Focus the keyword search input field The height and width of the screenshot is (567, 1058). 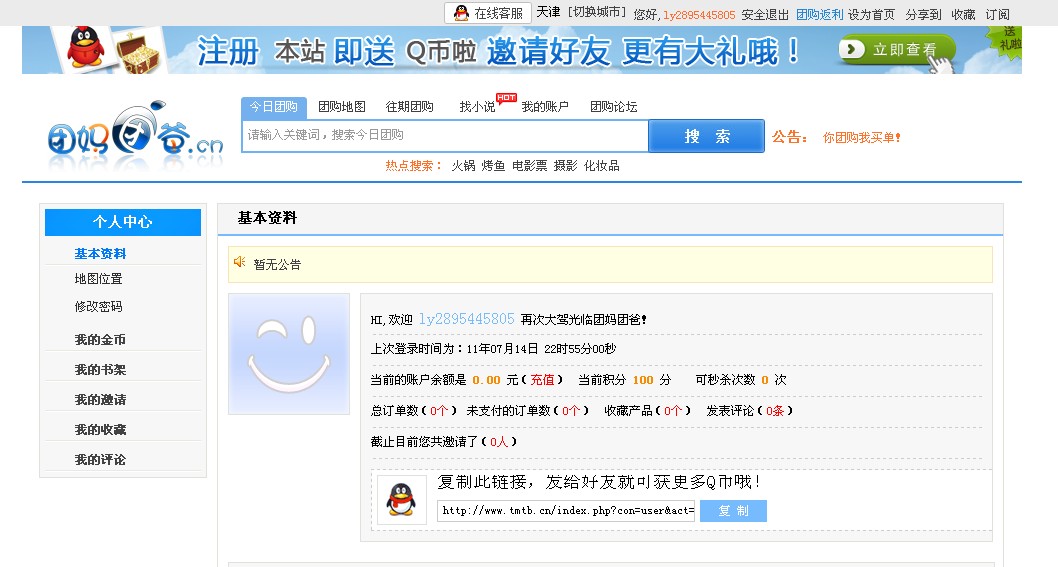(x=445, y=136)
